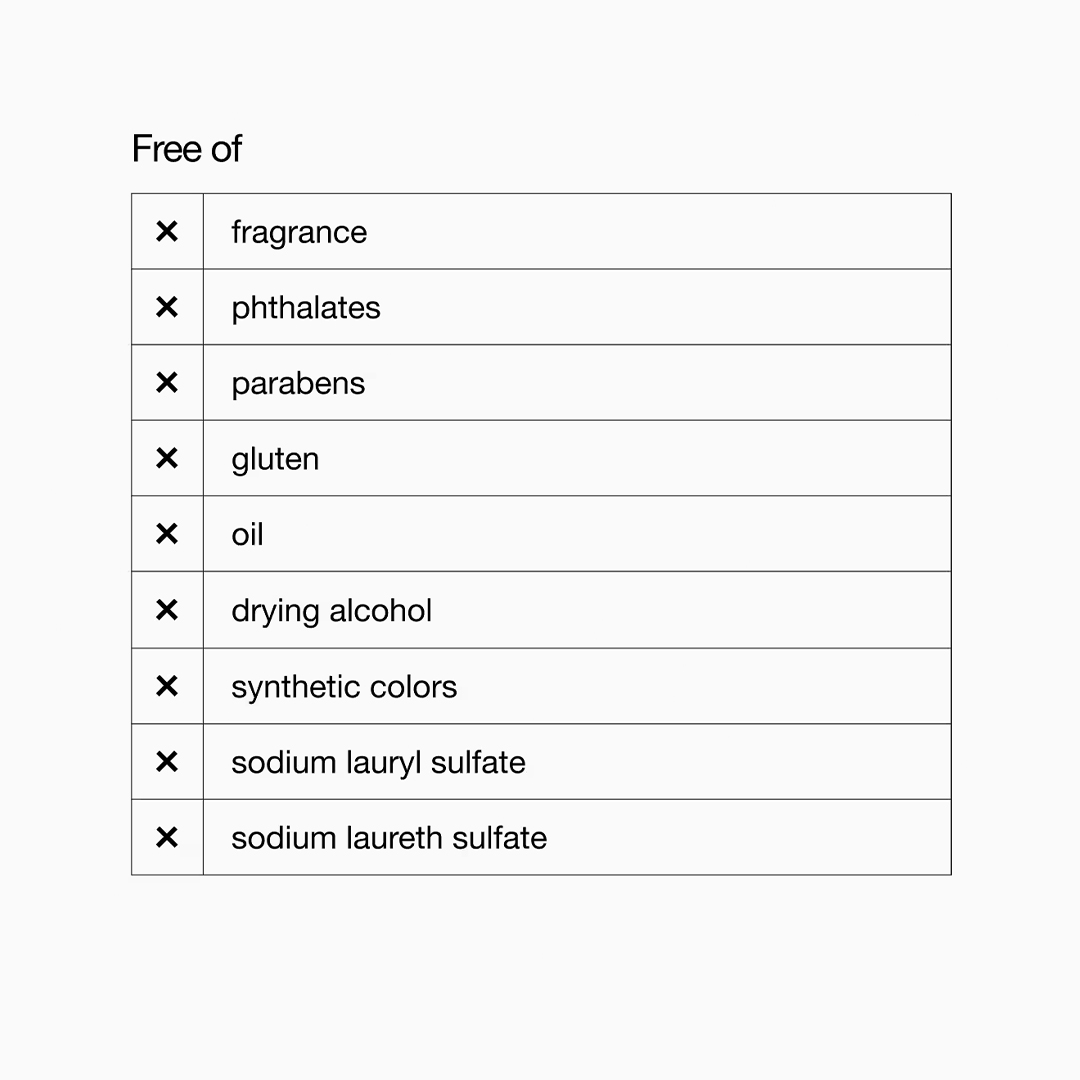Click the X icon beside drying alcohol
The image size is (1080, 1080).
point(167,610)
